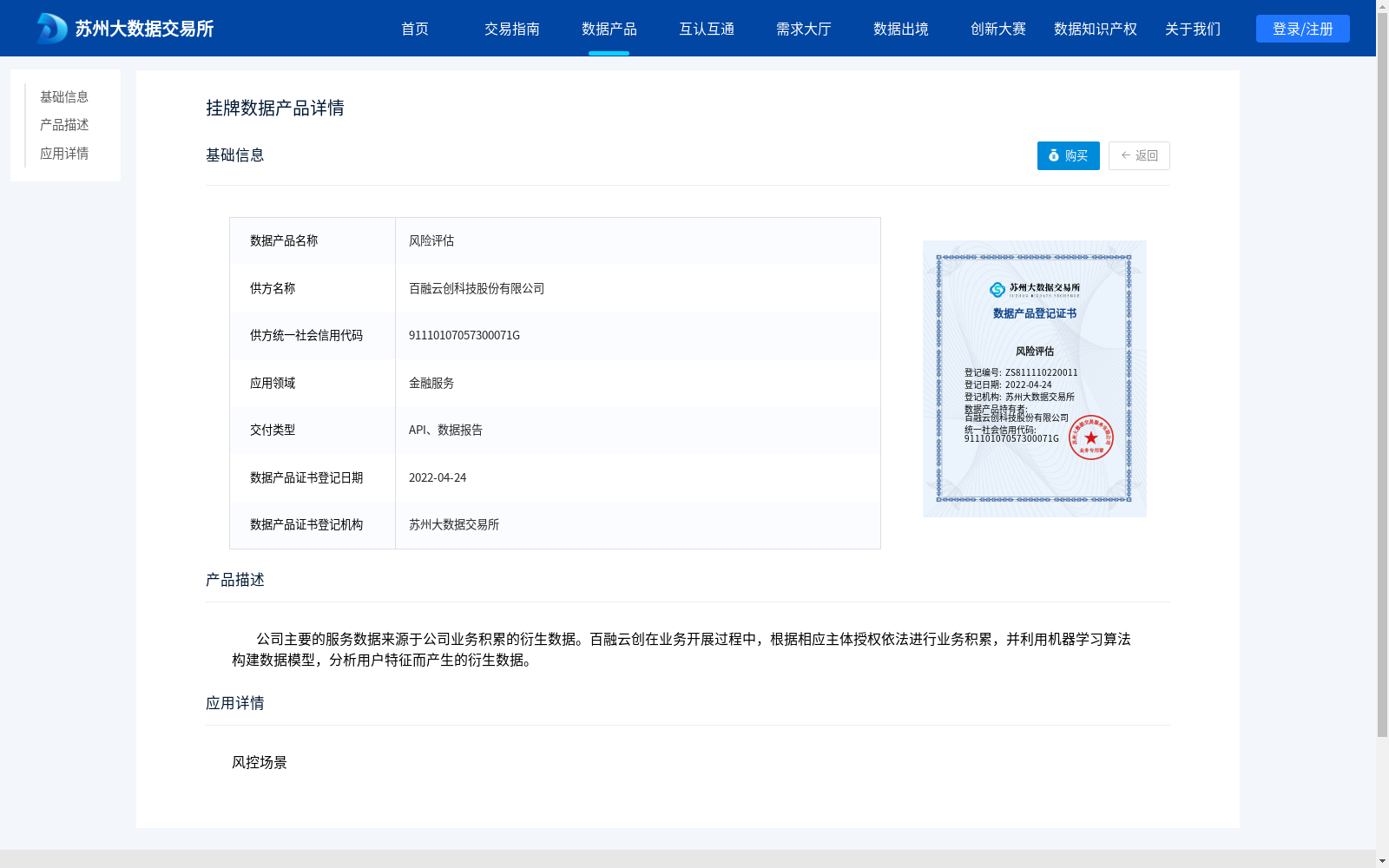Click the page vertical scrollbar thumb

[1382, 376]
